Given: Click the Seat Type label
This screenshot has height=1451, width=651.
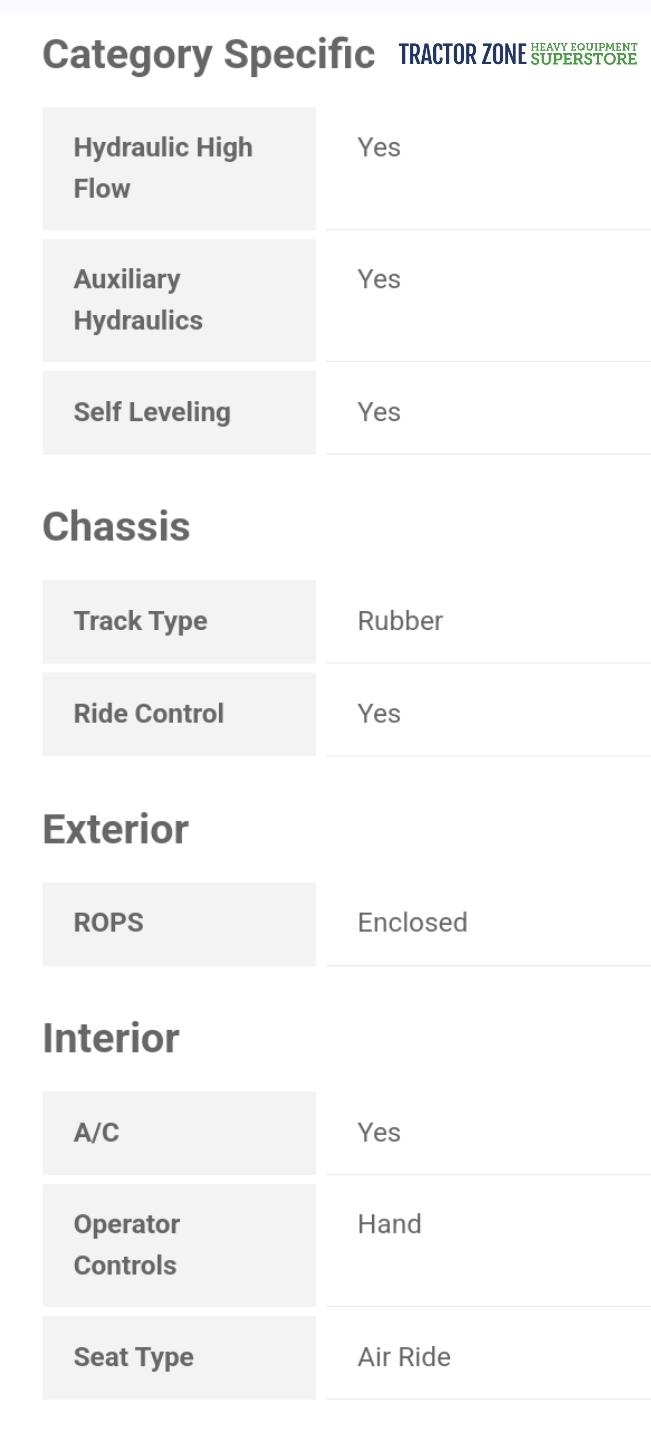Looking at the screenshot, I should pyautogui.click(x=133, y=1358).
